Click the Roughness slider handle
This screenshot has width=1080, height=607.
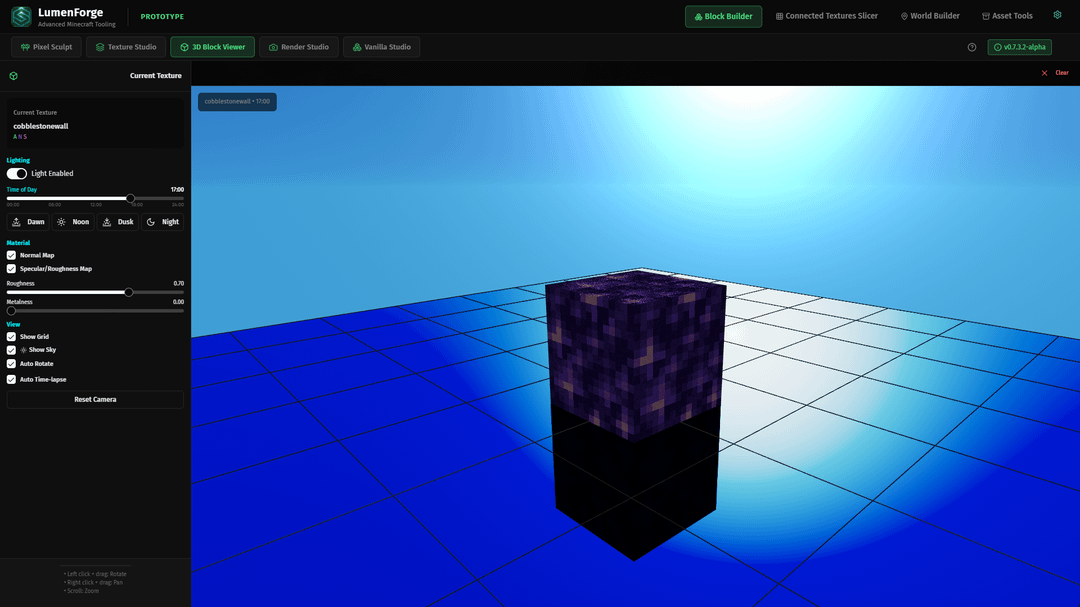pyautogui.click(x=129, y=292)
